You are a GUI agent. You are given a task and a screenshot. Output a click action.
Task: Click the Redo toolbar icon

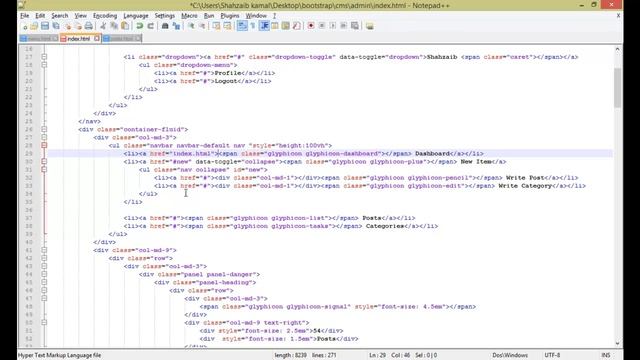coord(151,26)
